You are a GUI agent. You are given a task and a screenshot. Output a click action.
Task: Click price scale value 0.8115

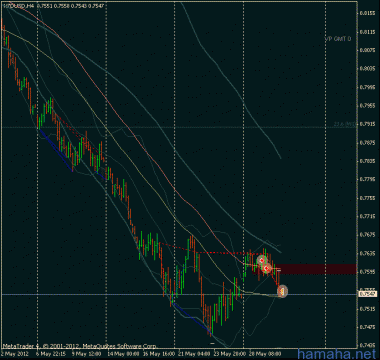click(368, 32)
